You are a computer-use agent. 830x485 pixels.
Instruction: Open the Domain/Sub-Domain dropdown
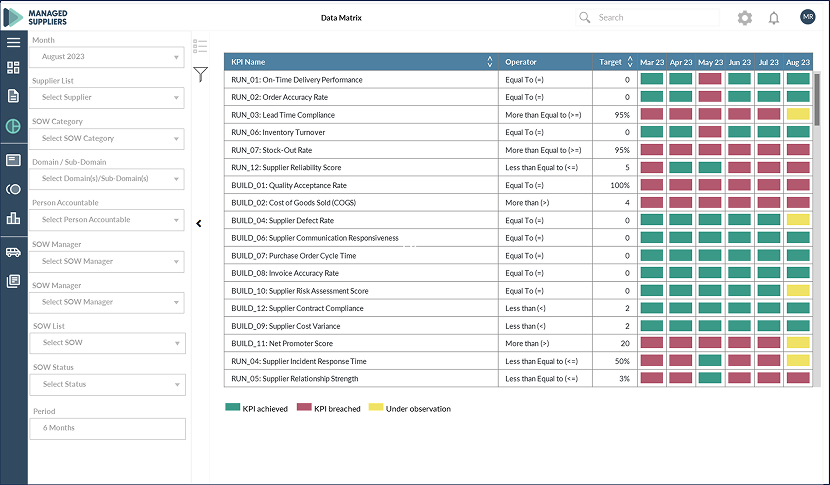coord(107,179)
